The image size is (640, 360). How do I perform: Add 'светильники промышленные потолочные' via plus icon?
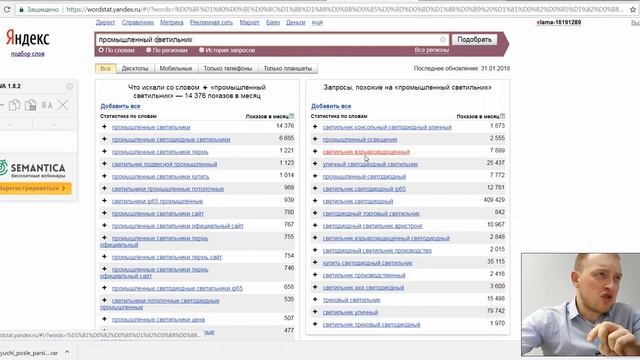coord(104,189)
